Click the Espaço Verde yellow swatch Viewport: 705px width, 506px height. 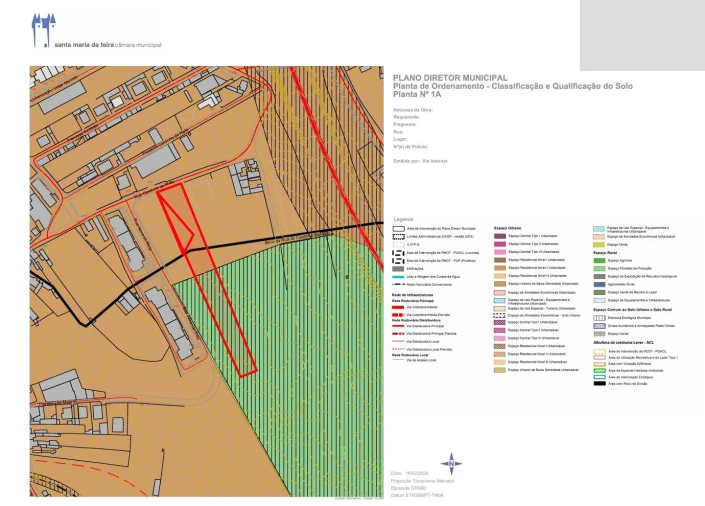(x=599, y=244)
